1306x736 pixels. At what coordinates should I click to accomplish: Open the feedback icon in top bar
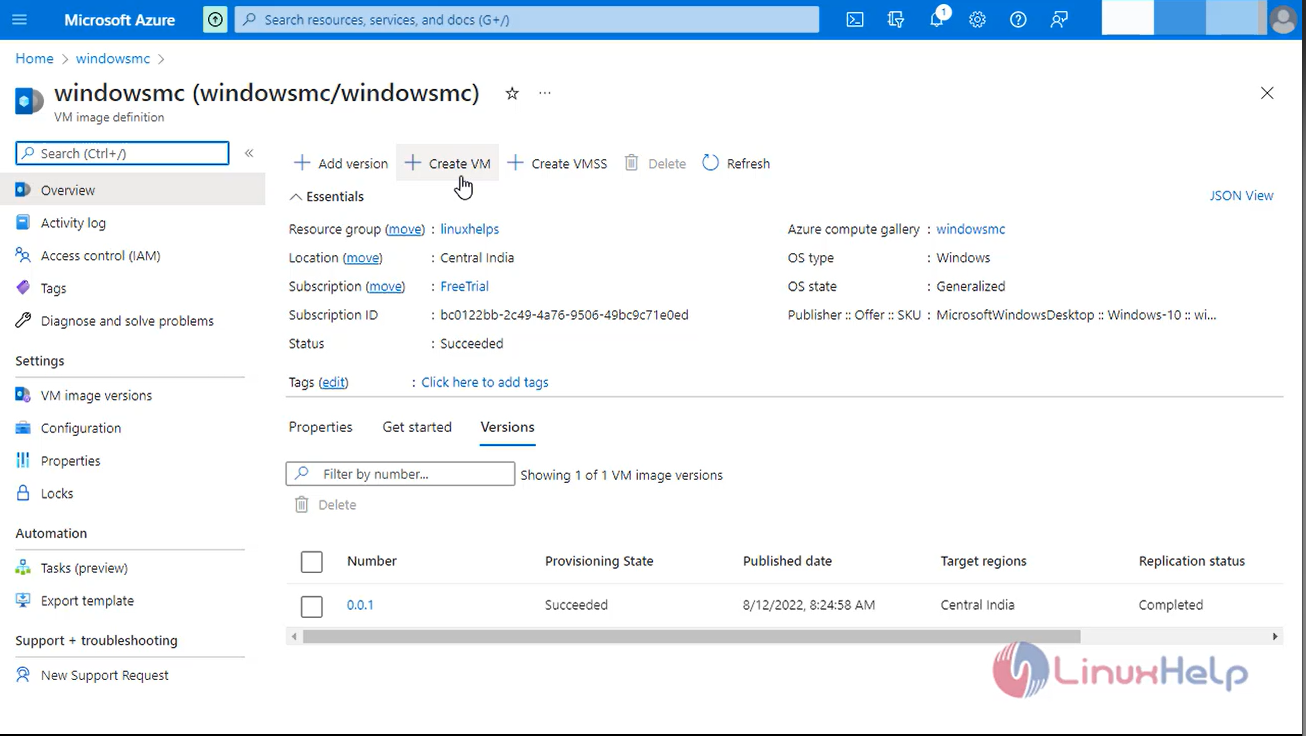pos(1059,19)
